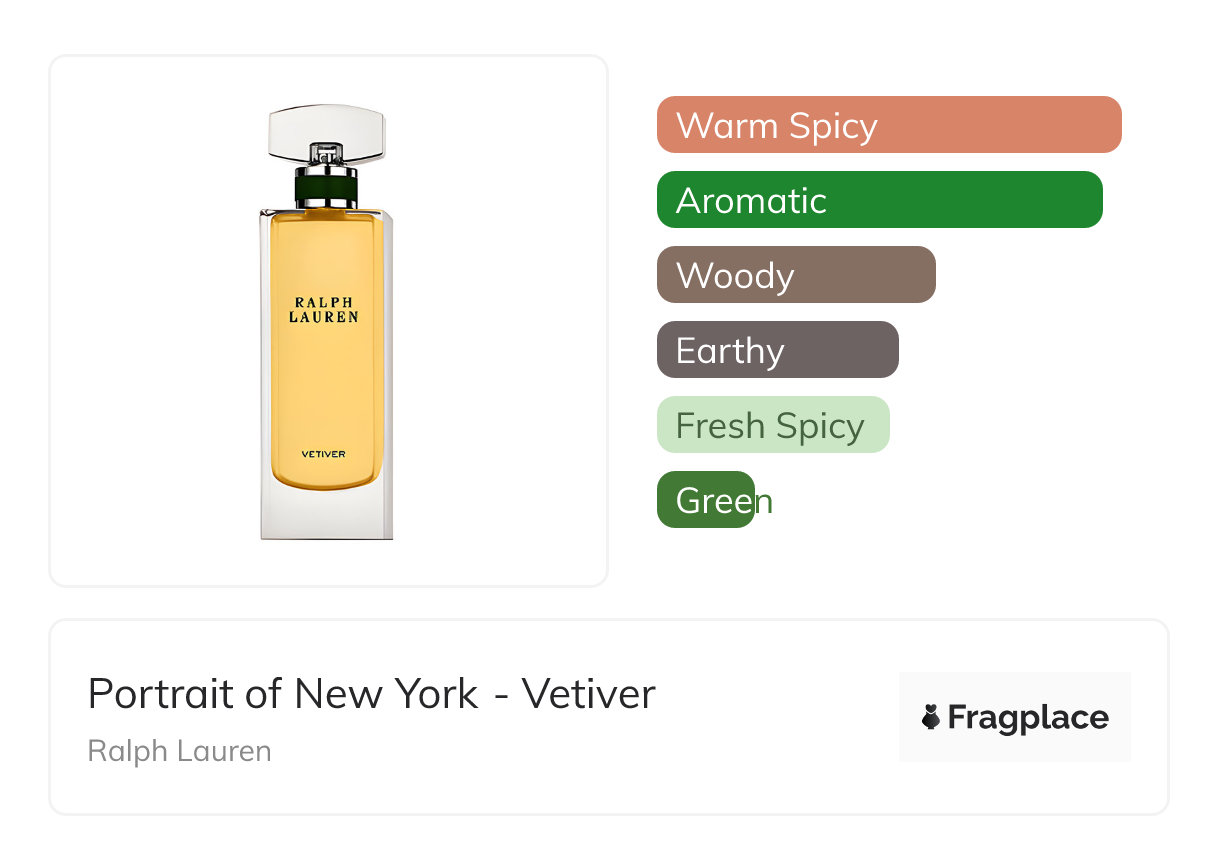The width and height of the screenshot is (1218, 864).
Task: Click the Fresh Spicy text label
Action: (x=770, y=426)
